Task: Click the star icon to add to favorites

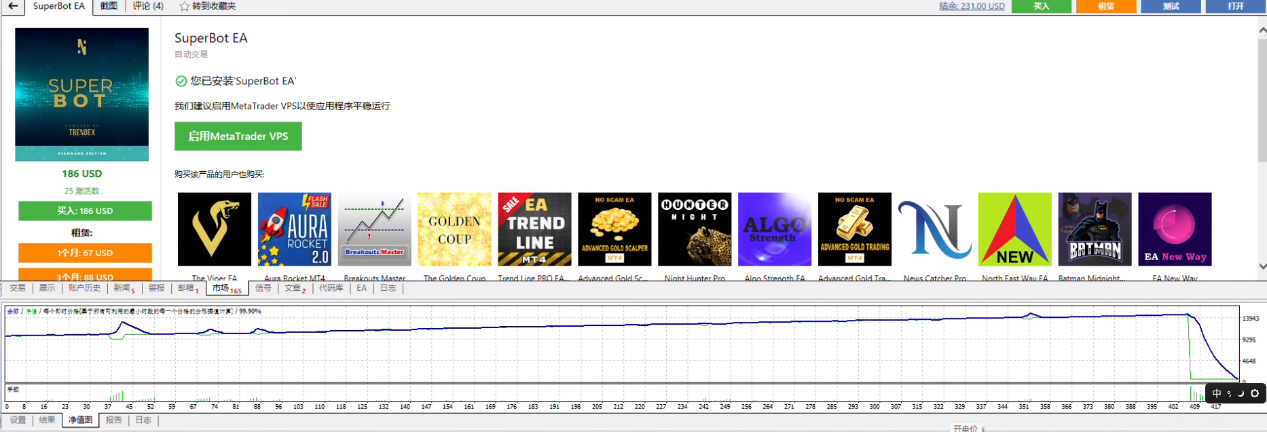Action: 184,6
